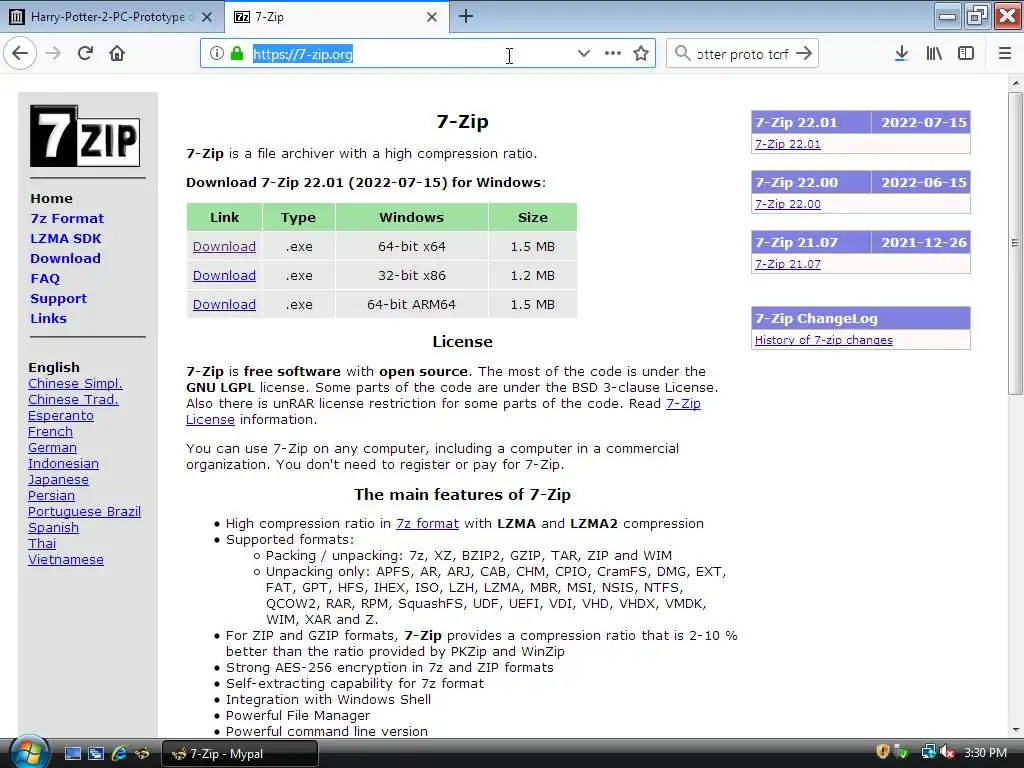
Task: Open the 7z Format page
Action: tap(67, 219)
